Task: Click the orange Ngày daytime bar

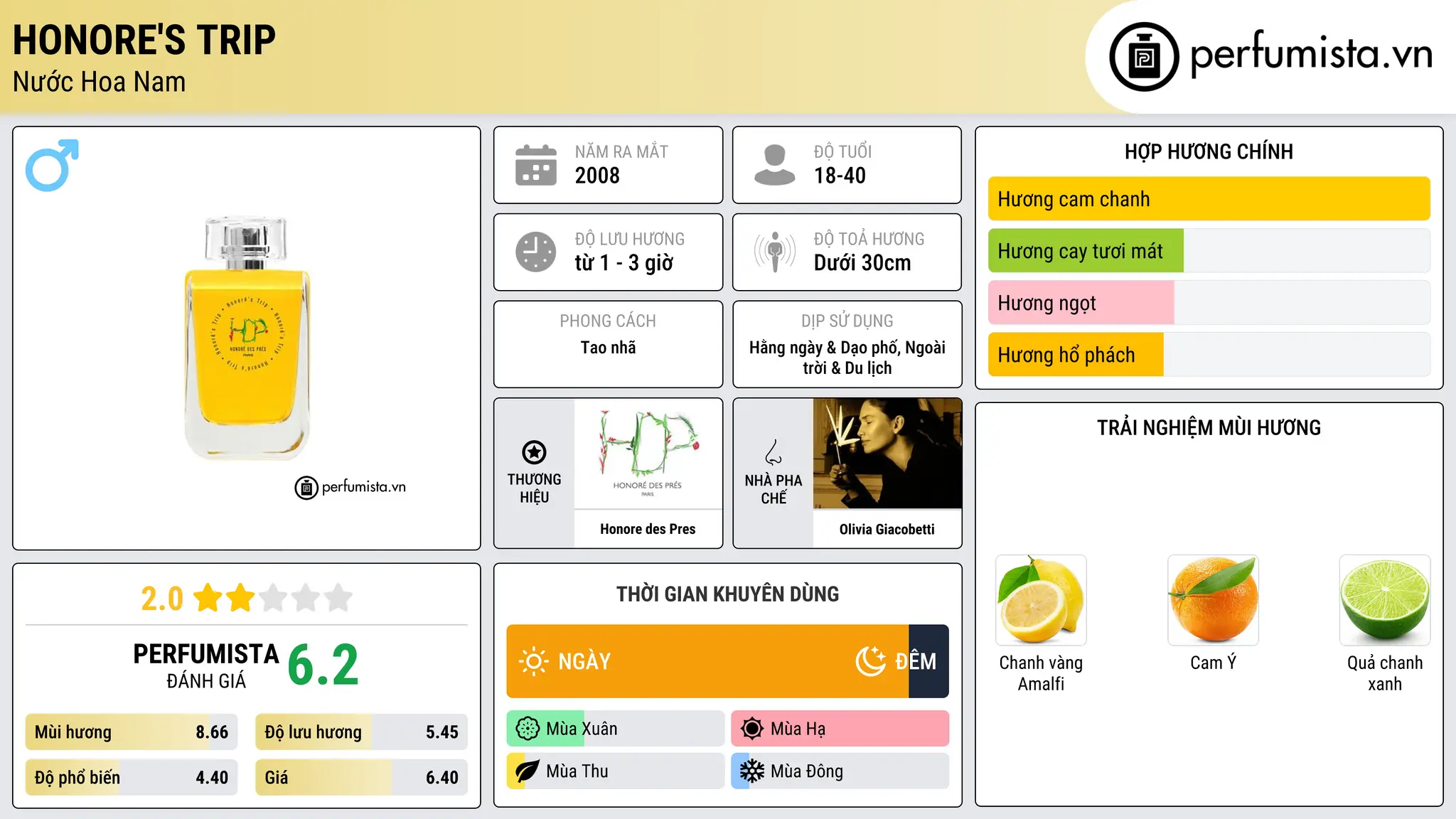Action: [707, 661]
